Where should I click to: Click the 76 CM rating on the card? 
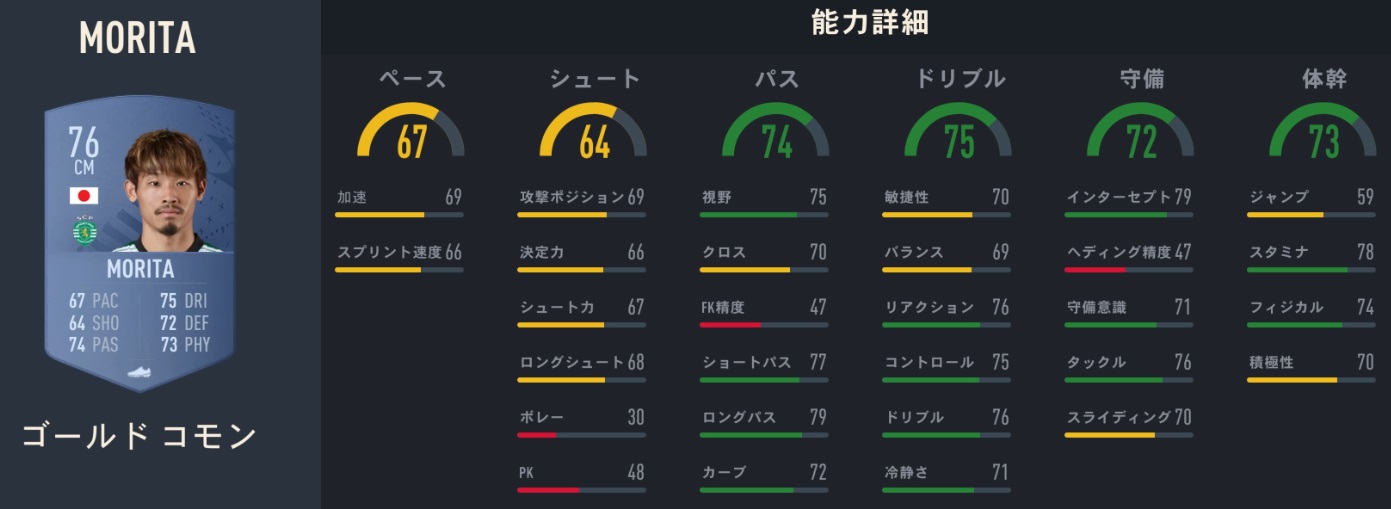pyautogui.click(x=83, y=151)
